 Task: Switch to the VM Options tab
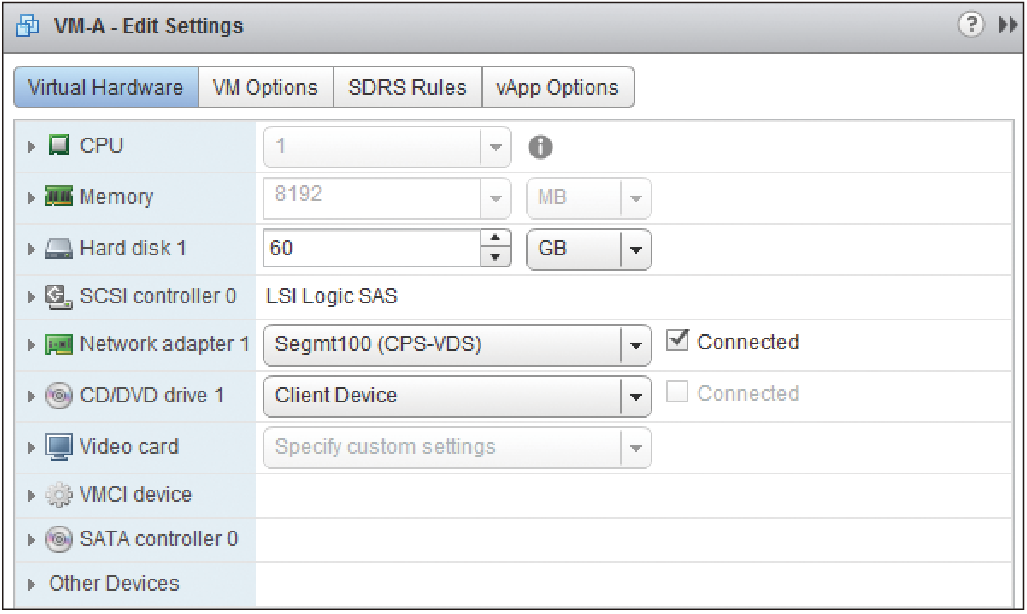(265, 87)
